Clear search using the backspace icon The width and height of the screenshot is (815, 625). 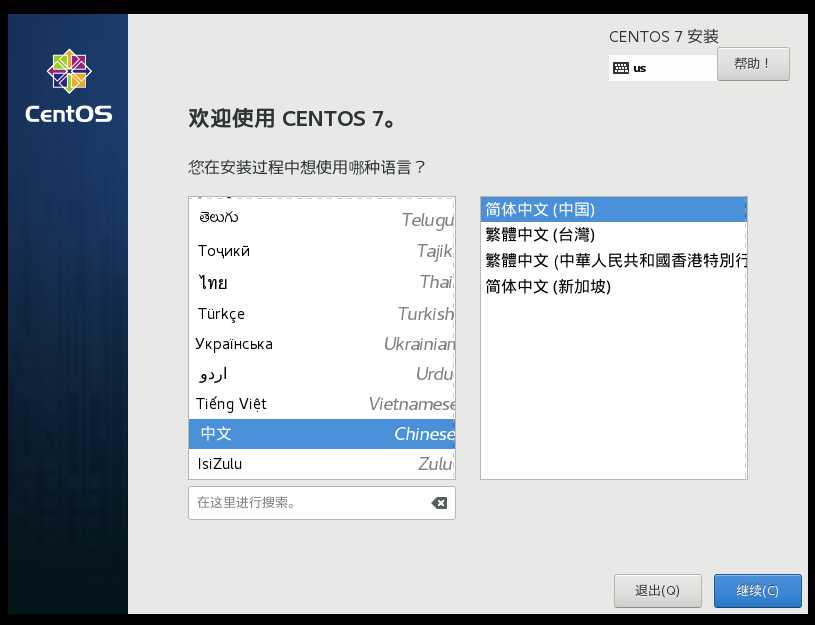(439, 503)
